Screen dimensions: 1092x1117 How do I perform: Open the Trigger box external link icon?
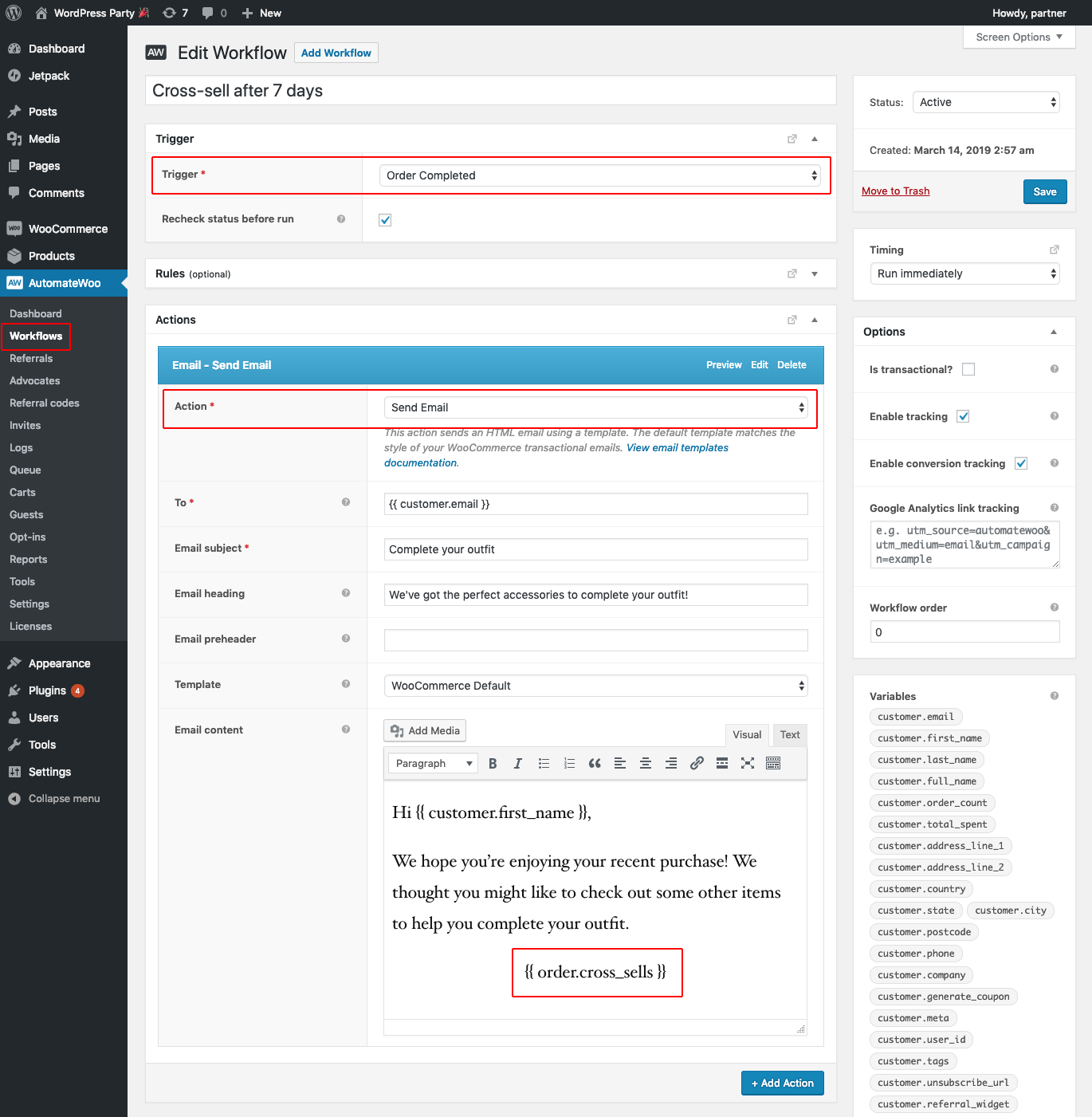click(792, 139)
